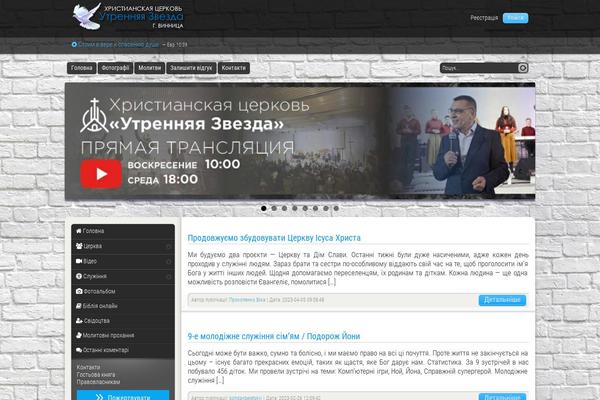Screen dimensions: 600x400
Task: Click the user icon beside Свідоцтва
Action: 79,321
